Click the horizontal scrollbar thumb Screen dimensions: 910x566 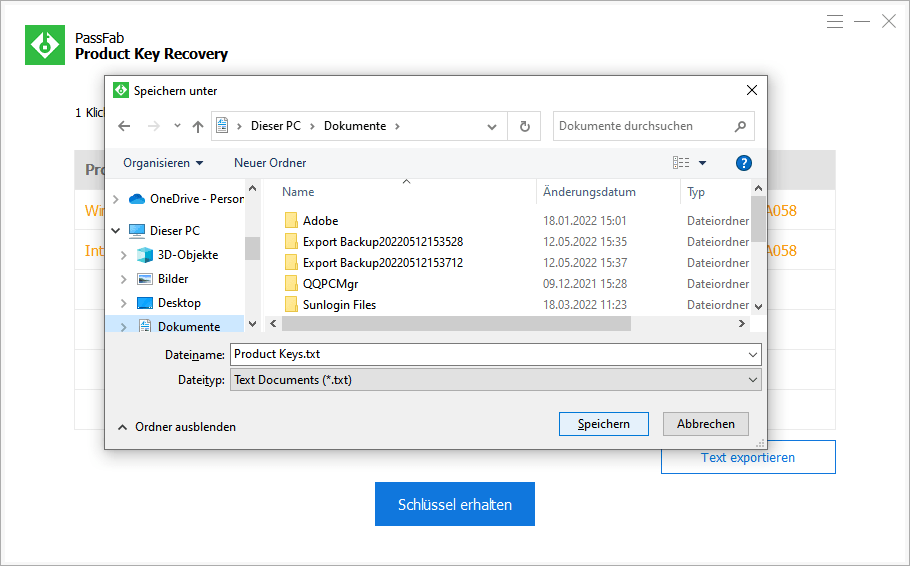456,324
